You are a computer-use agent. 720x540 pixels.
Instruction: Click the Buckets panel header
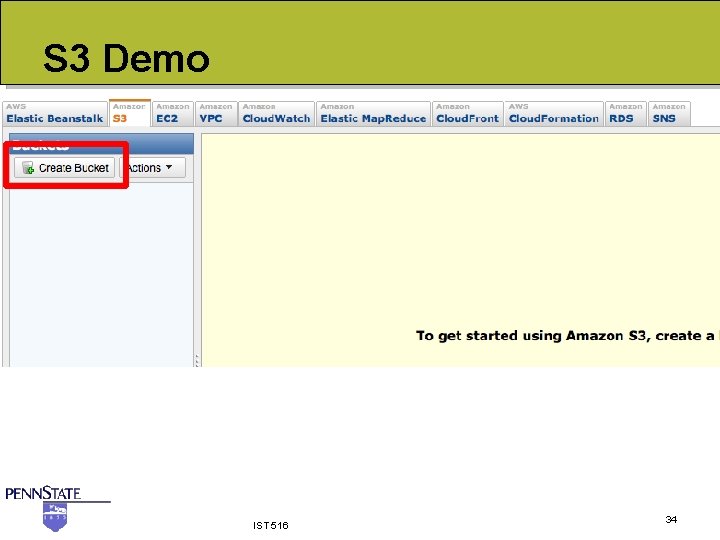(101, 144)
